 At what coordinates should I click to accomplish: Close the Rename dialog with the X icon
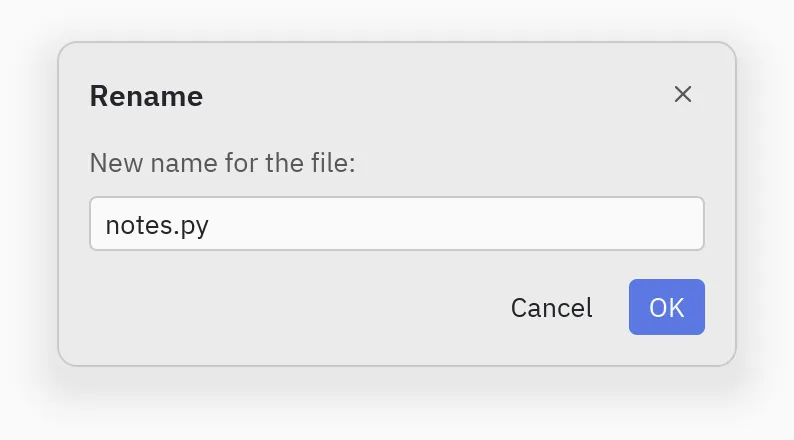coord(683,94)
